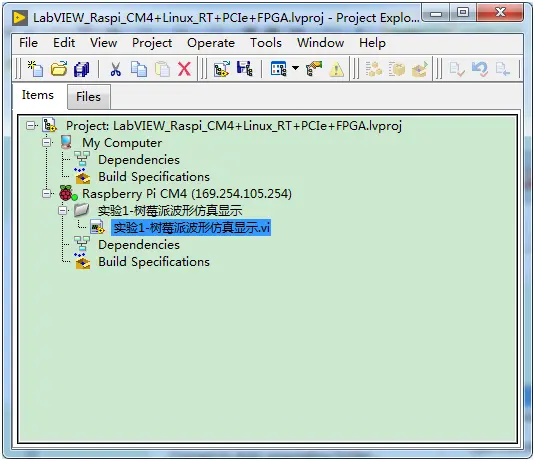Open the Filter Views dropdown arrow
Screen dimensions: 535x461
[x=295, y=68]
